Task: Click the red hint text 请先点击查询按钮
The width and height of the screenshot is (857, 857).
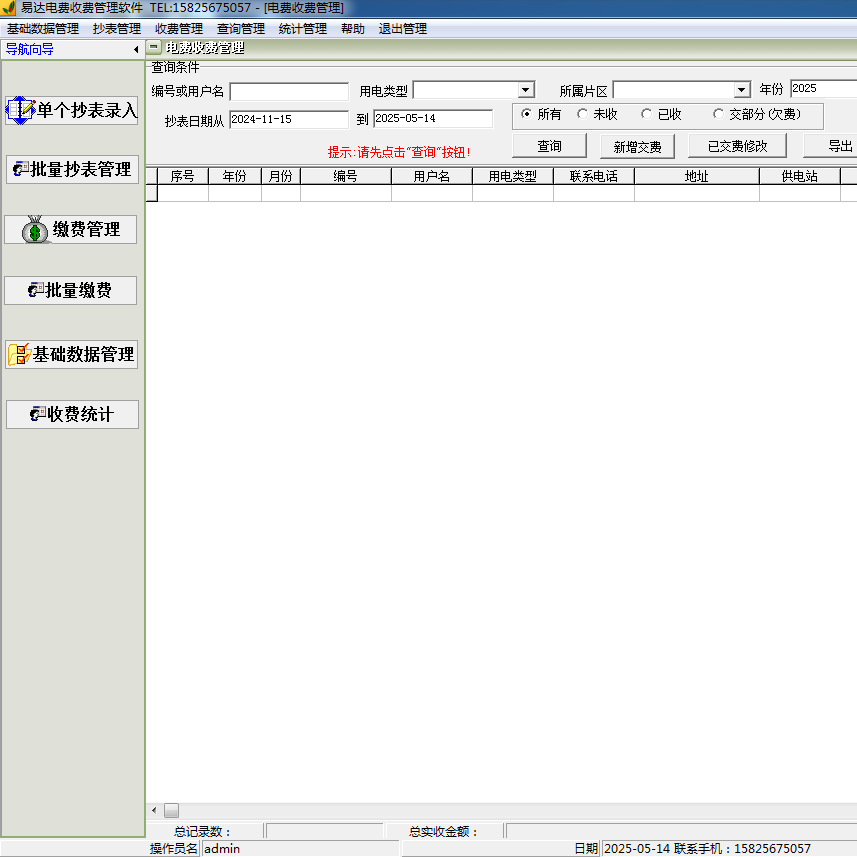Action: tap(399, 152)
